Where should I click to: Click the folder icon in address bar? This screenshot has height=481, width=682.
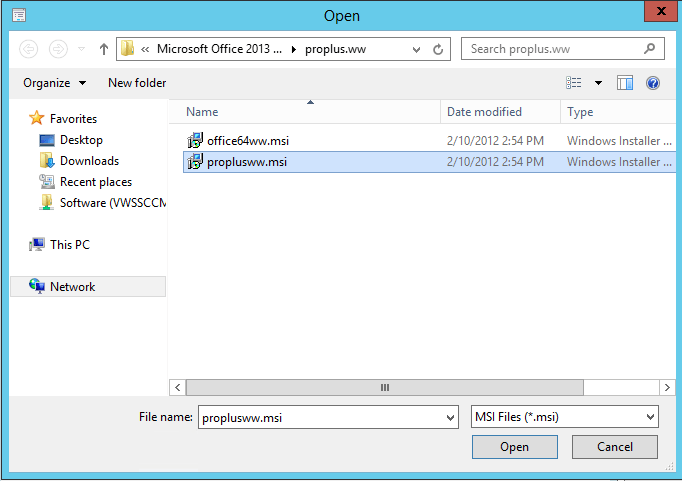(x=127, y=49)
